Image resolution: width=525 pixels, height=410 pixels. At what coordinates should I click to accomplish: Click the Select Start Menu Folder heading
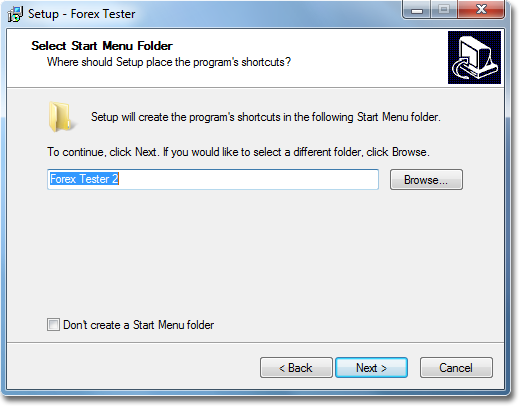click(102, 46)
